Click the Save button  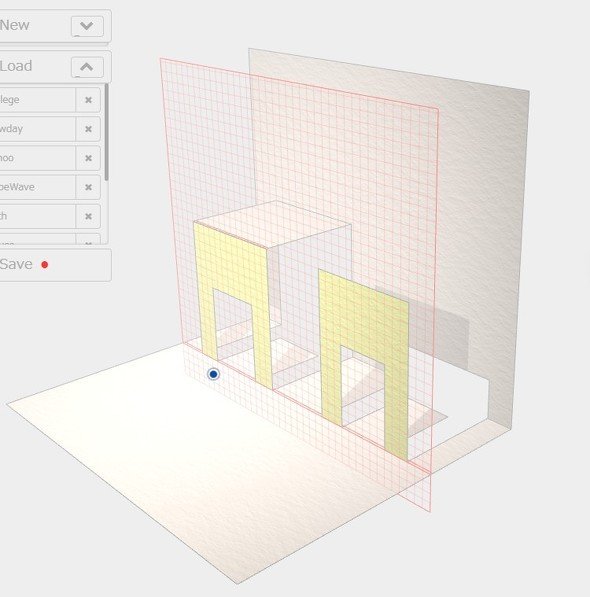tap(55, 265)
